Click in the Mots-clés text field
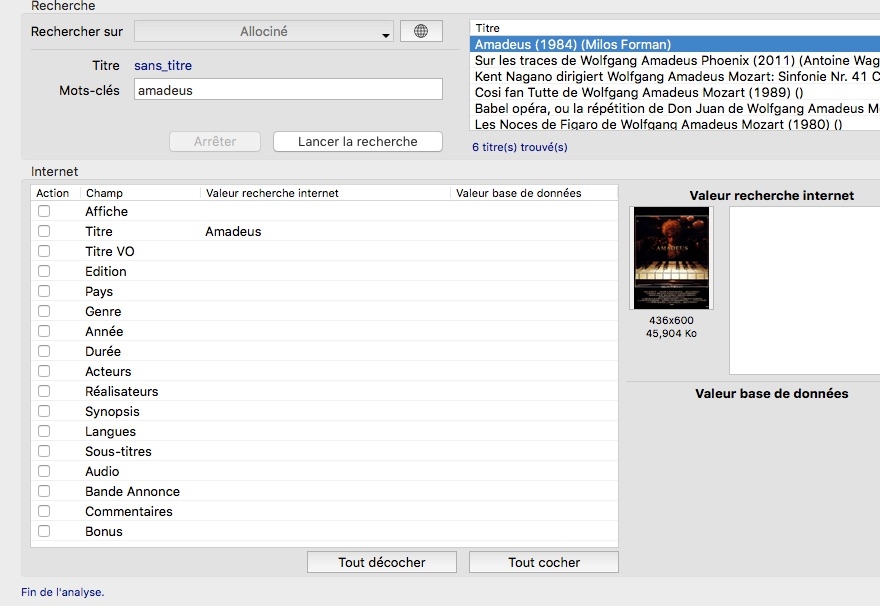880x606 pixels. 288,90
